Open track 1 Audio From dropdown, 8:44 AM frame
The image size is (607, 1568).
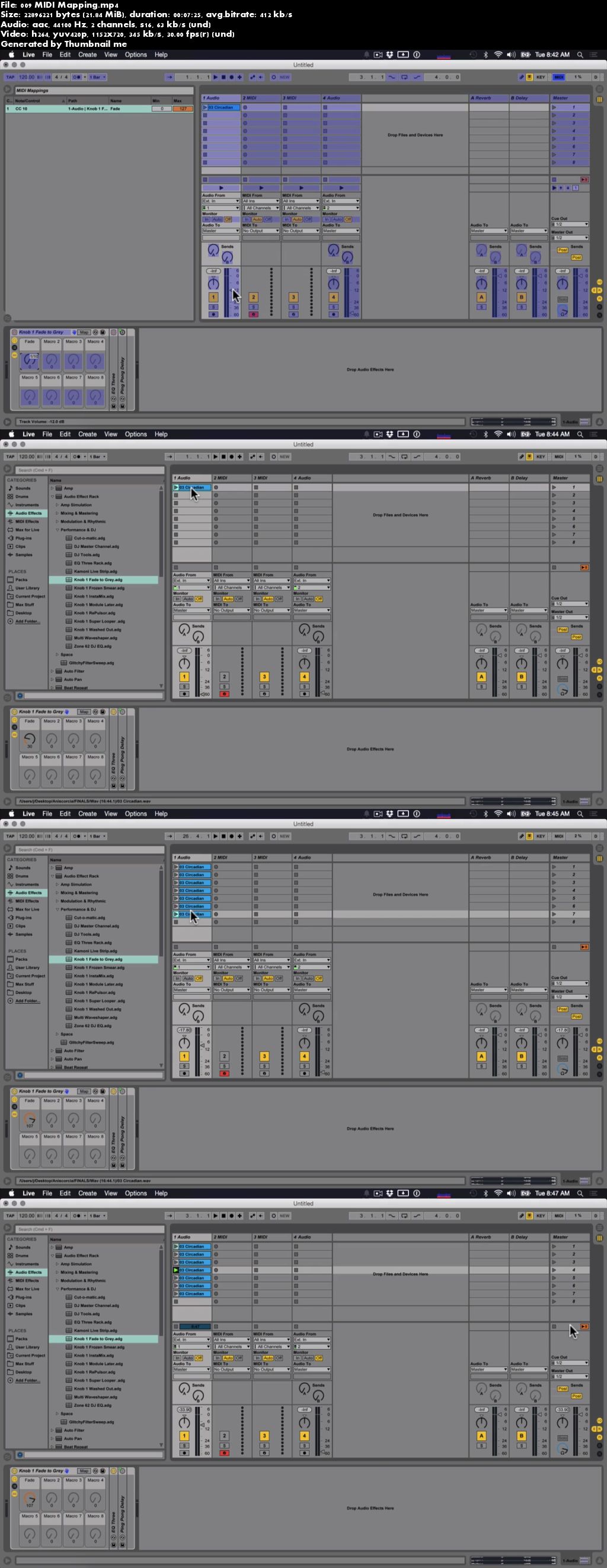click(x=191, y=581)
